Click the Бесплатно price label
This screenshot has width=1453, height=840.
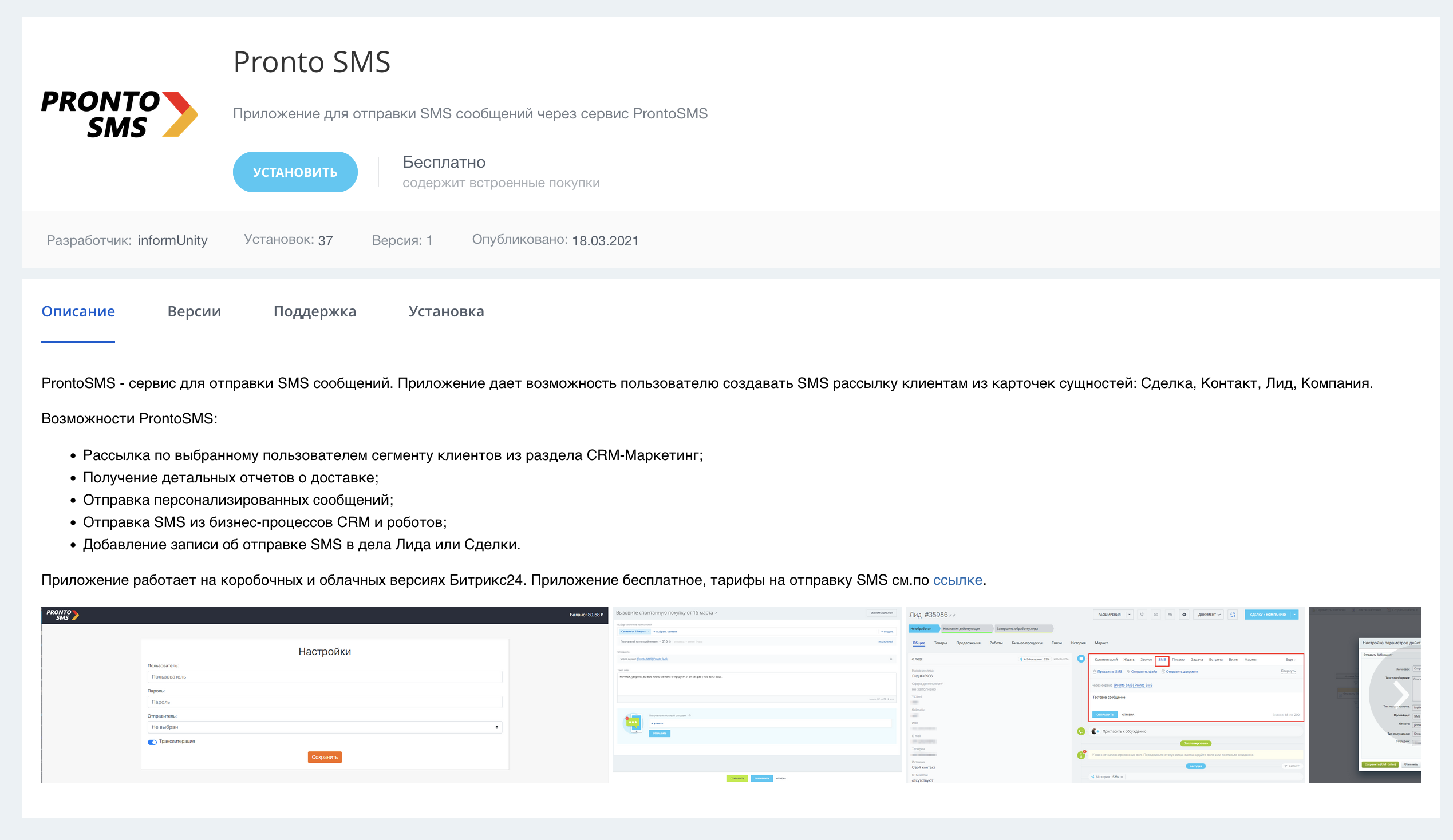pos(443,162)
